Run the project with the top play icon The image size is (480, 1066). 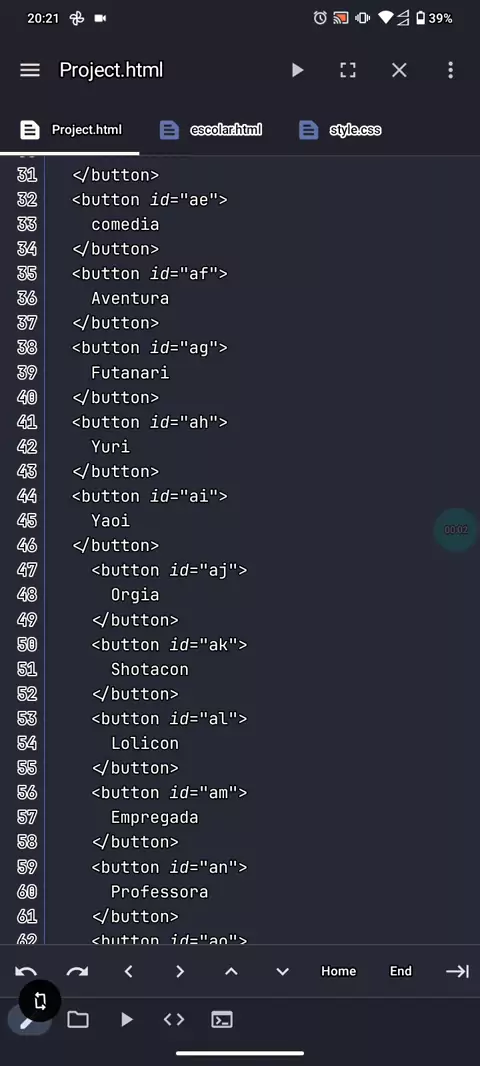pyautogui.click(x=297, y=70)
